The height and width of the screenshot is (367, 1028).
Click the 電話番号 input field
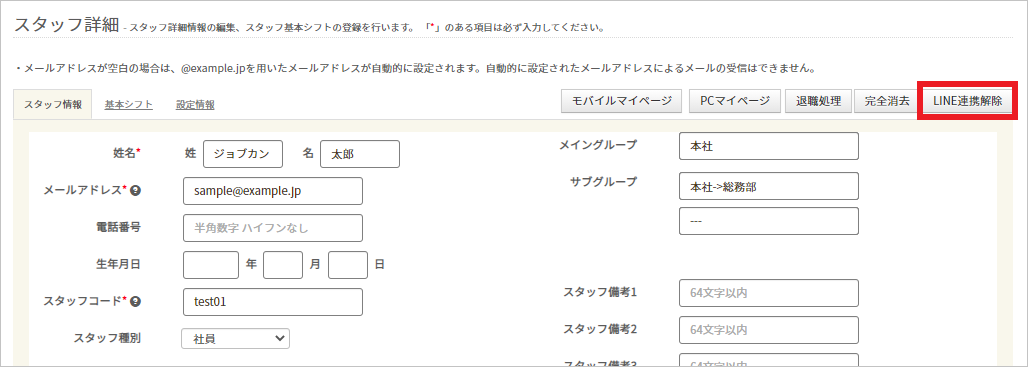pyautogui.click(x=273, y=227)
